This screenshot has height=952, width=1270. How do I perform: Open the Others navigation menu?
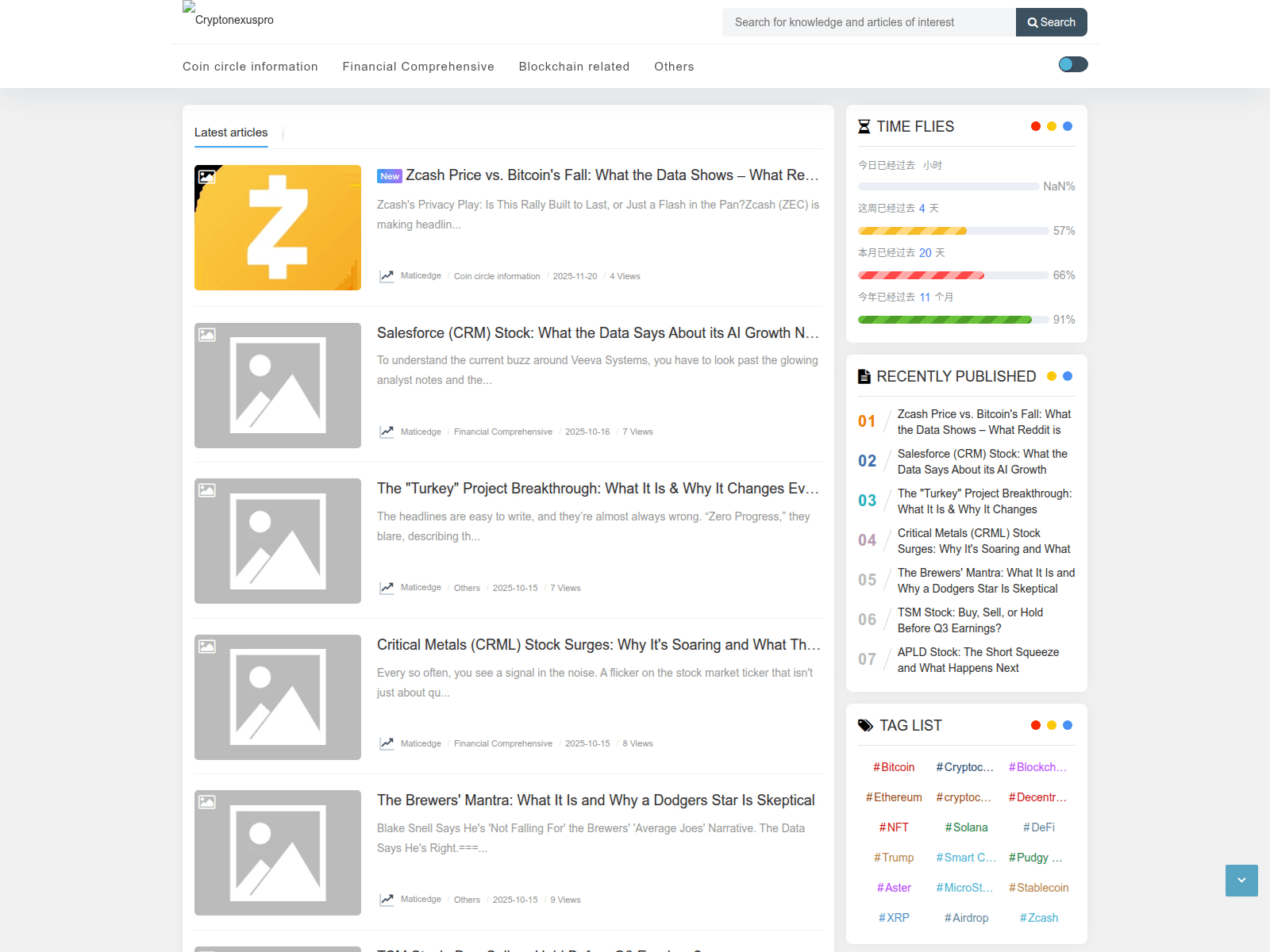coord(673,67)
